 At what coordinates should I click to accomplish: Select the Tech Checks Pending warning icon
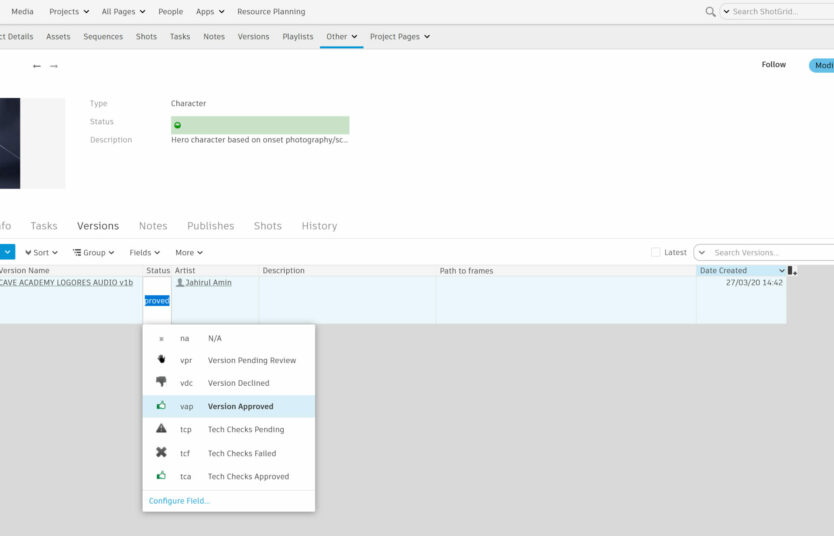[161, 429]
